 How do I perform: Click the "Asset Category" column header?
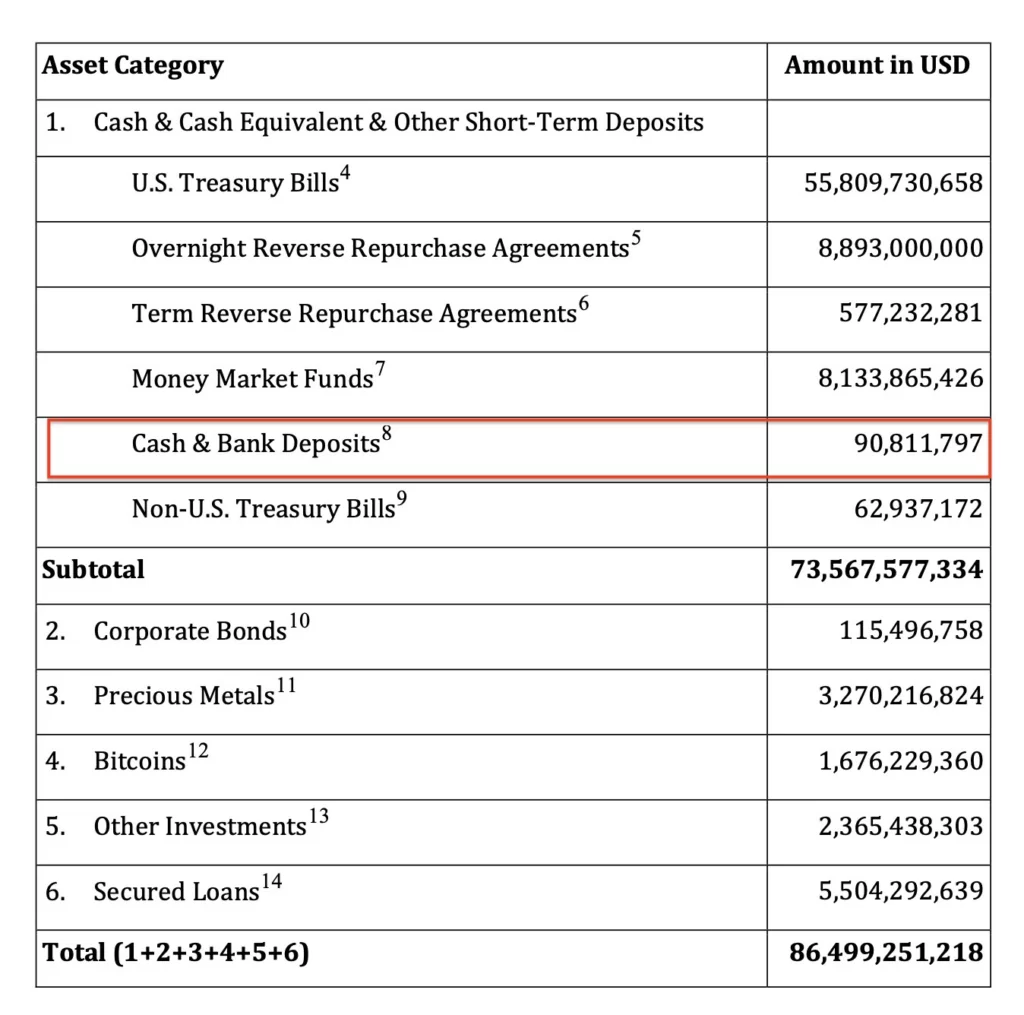(x=132, y=66)
